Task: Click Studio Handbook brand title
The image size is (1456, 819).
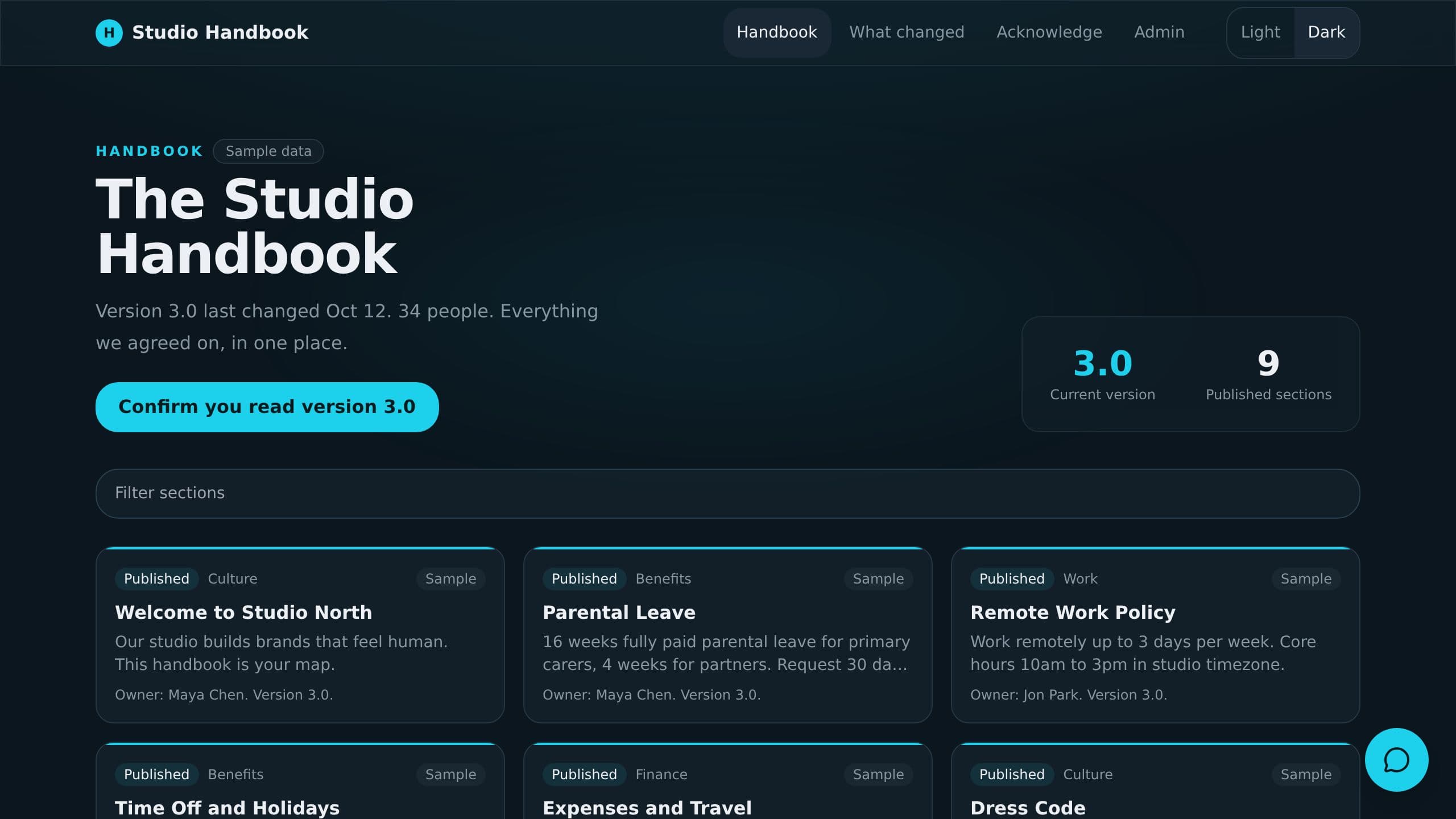Action: [x=220, y=32]
